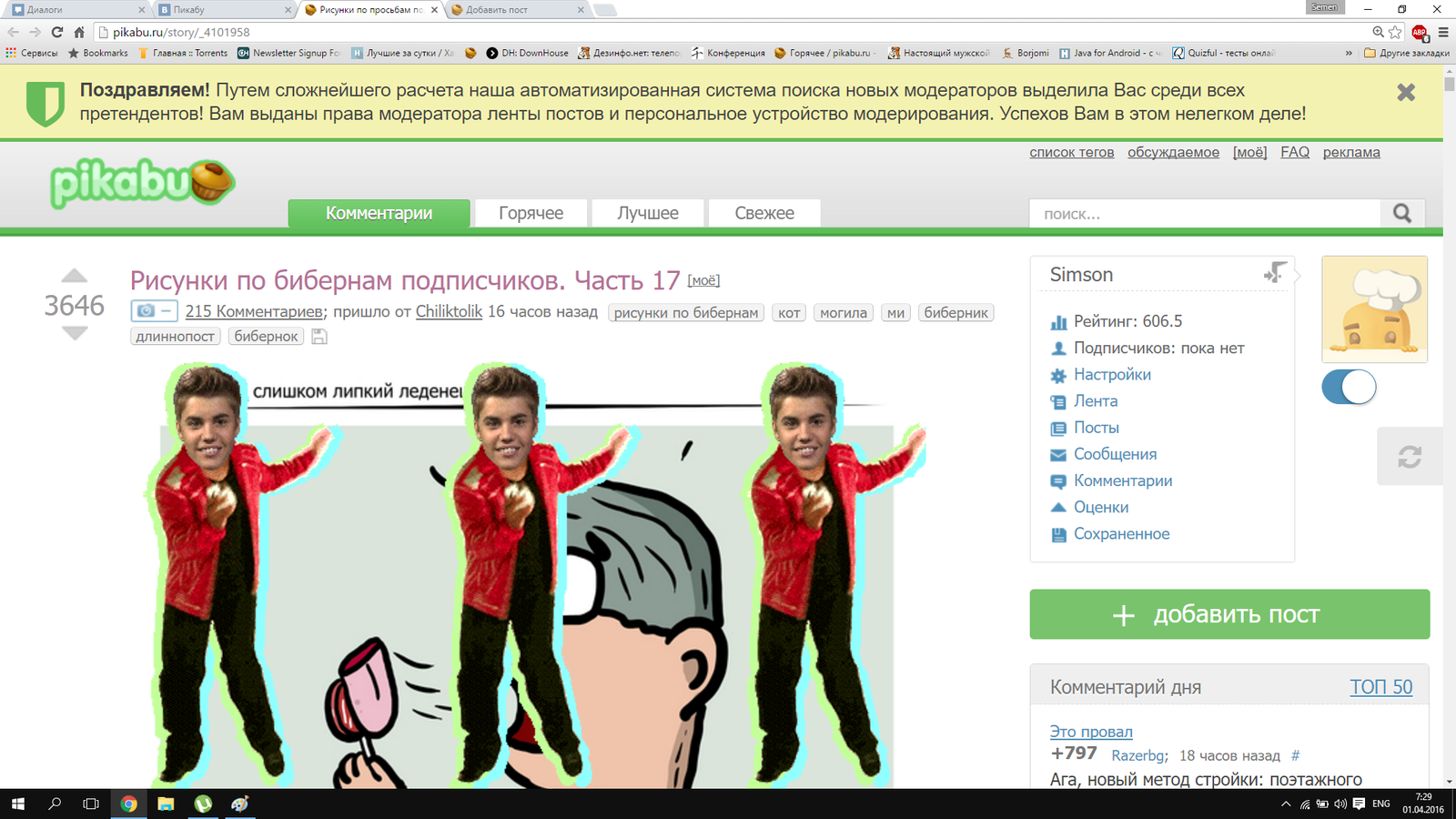The height and width of the screenshot is (819, 1456).
Task: Toggle the blue switch under the avatar
Action: (x=1349, y=388)
